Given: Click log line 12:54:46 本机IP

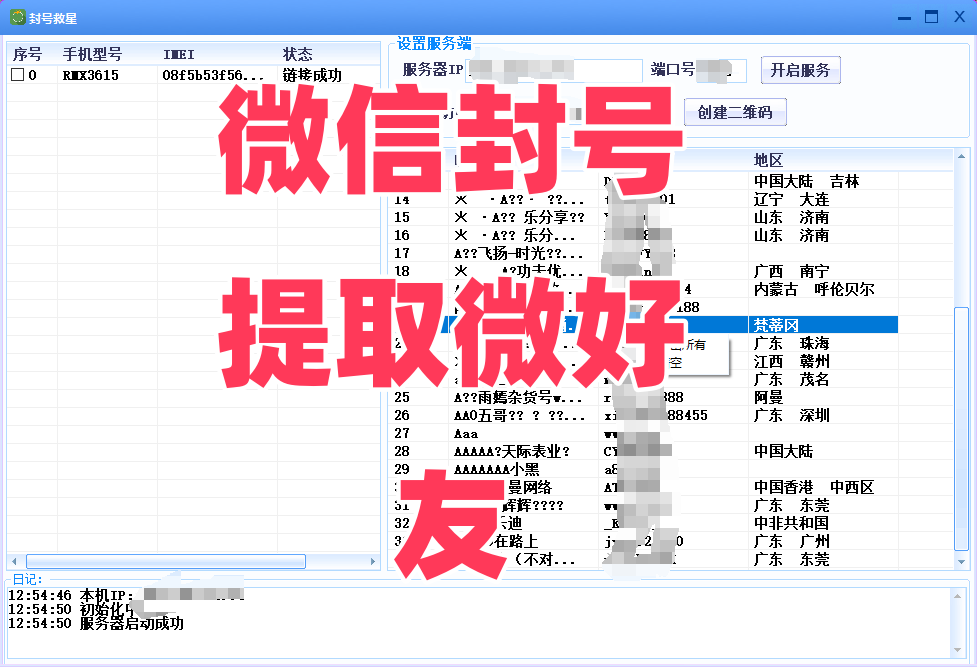Looking at the screenshot, I should 126,595.
